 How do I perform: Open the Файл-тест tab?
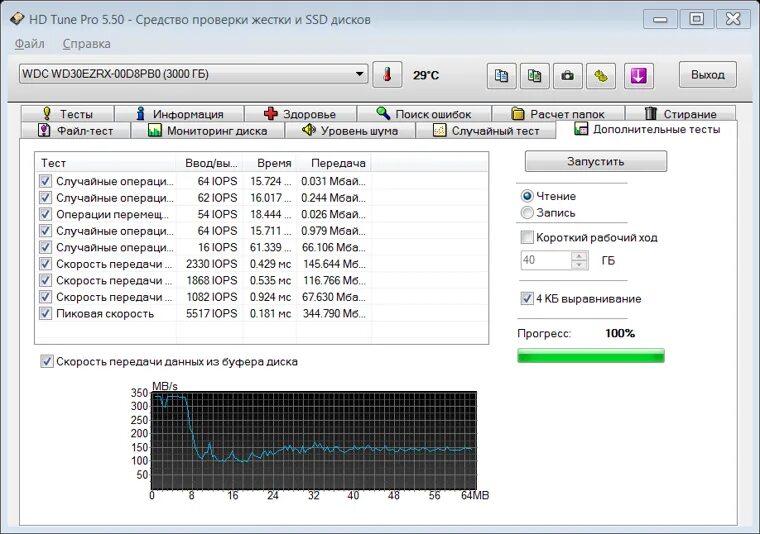point(76,131)
